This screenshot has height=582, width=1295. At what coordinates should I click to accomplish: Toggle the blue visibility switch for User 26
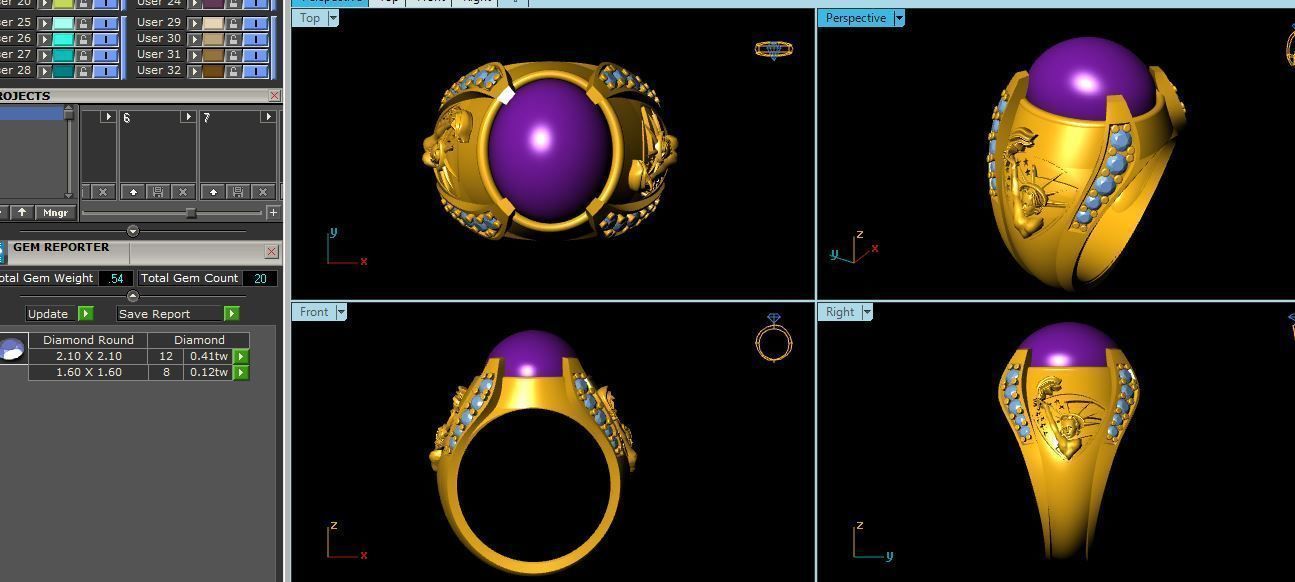[106, 39]
